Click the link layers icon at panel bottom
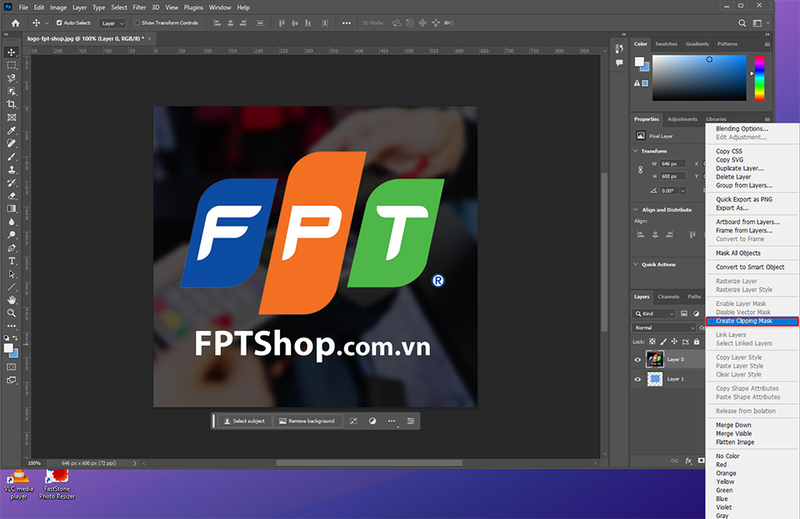This screenshot has width=800, height=519. pos(674,461)
